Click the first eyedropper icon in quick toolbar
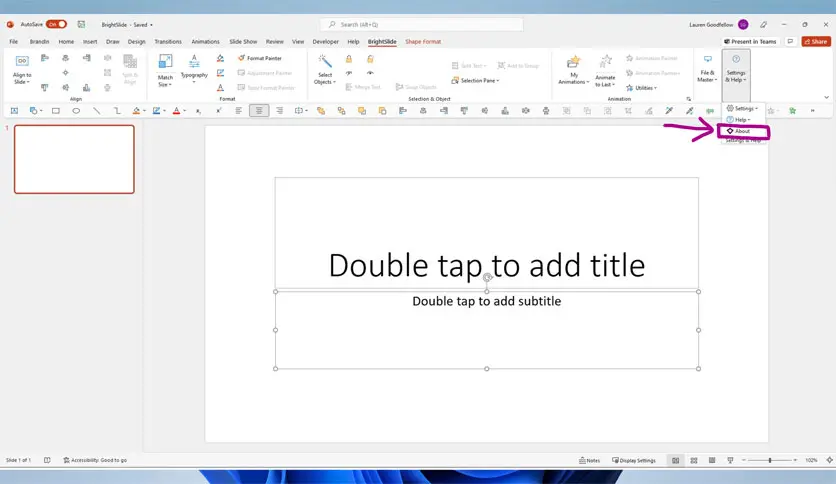Screen dimensions: 836x484 (x=669, y=111)
